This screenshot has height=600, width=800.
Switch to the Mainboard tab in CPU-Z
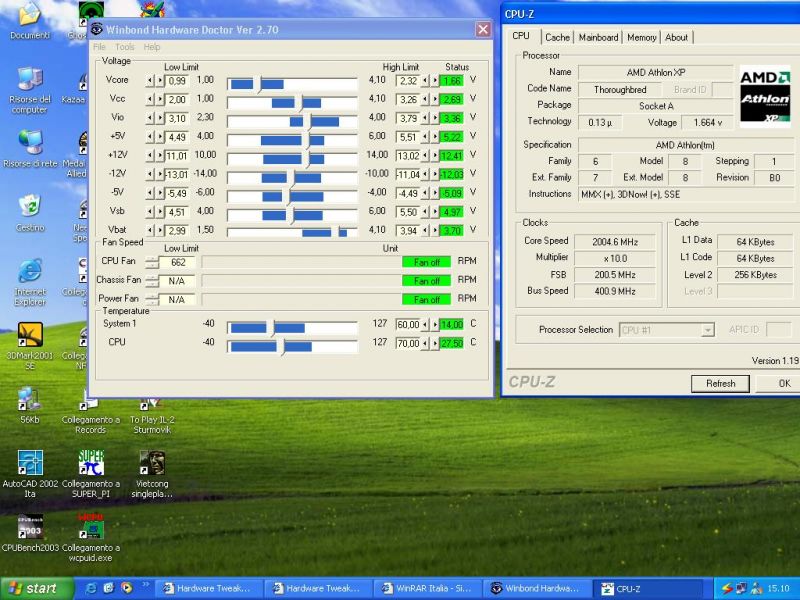pyautogui.click(x=598, y=37)
